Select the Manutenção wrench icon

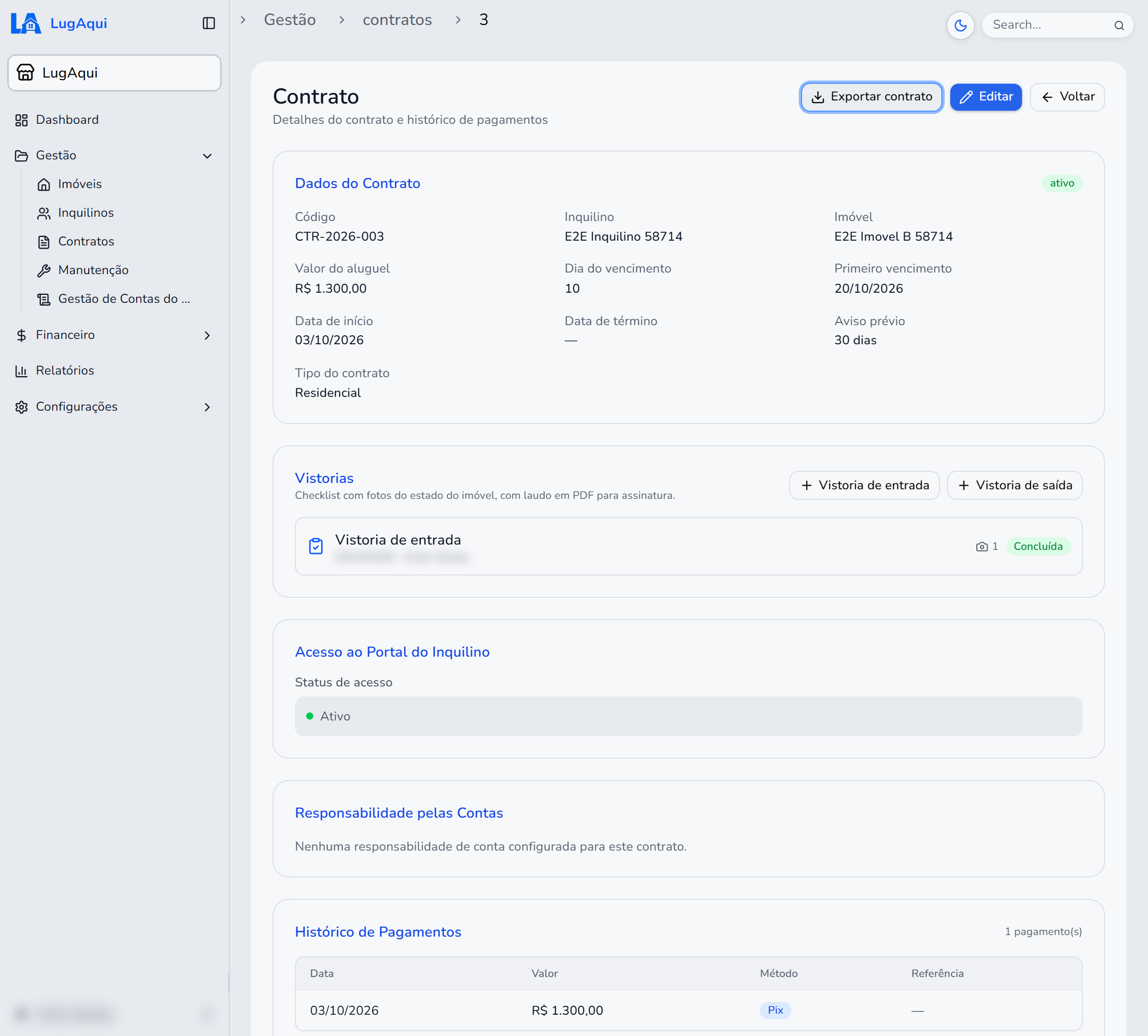coord(44,270)
